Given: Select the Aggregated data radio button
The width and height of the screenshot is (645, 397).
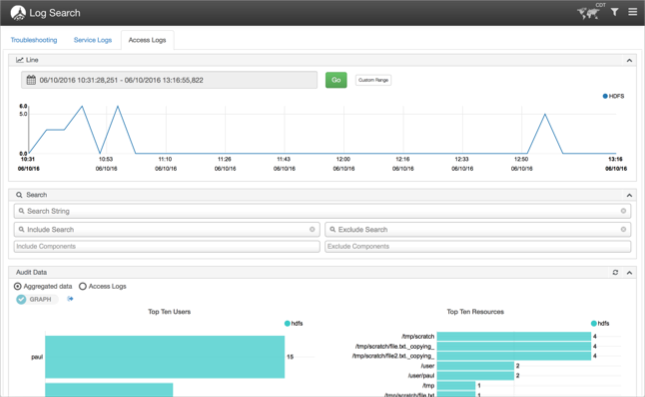Looking at the screenshot, I should [18, 286].
